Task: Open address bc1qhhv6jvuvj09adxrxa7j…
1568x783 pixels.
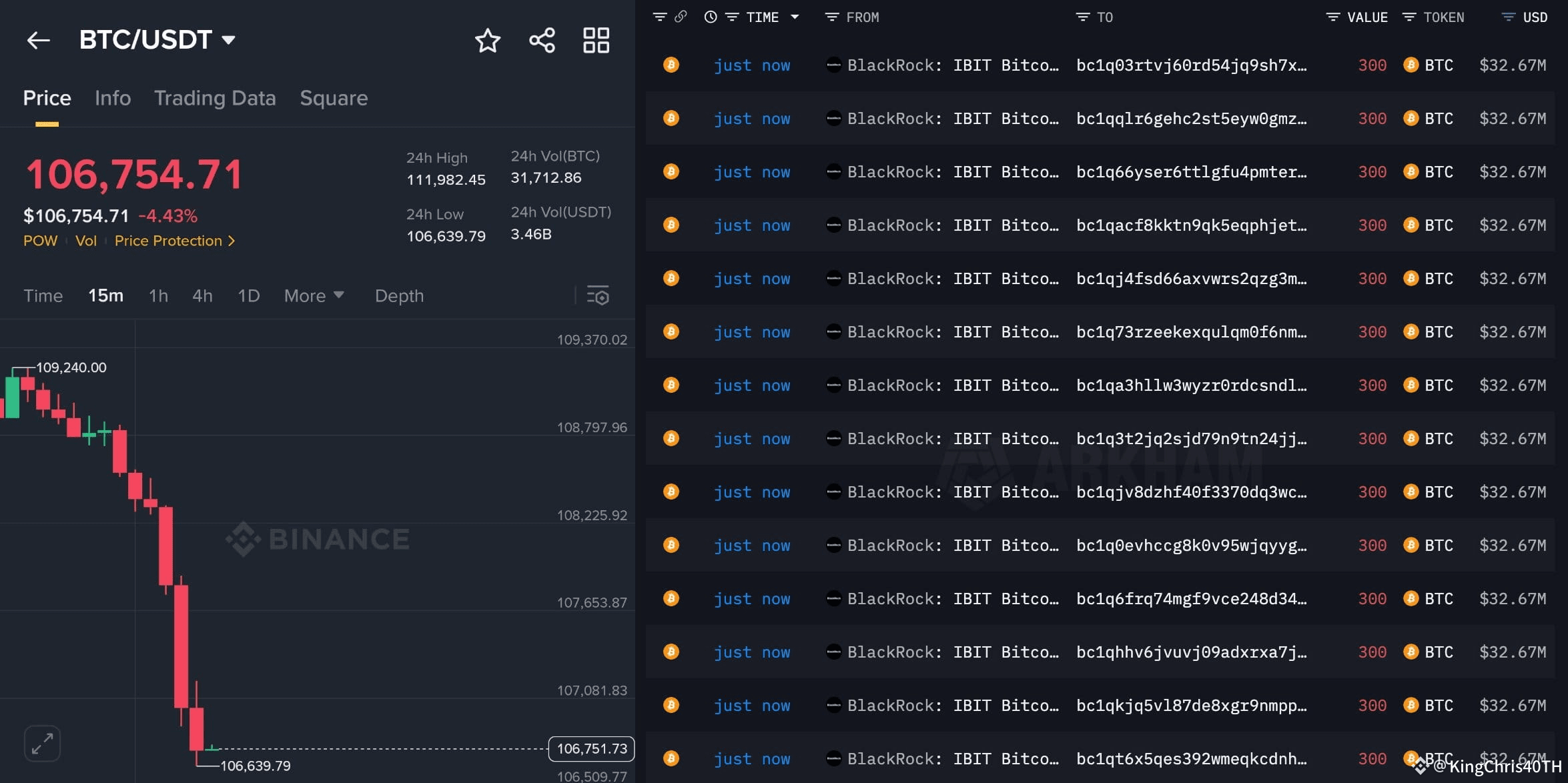Action: coord(1192,652)
